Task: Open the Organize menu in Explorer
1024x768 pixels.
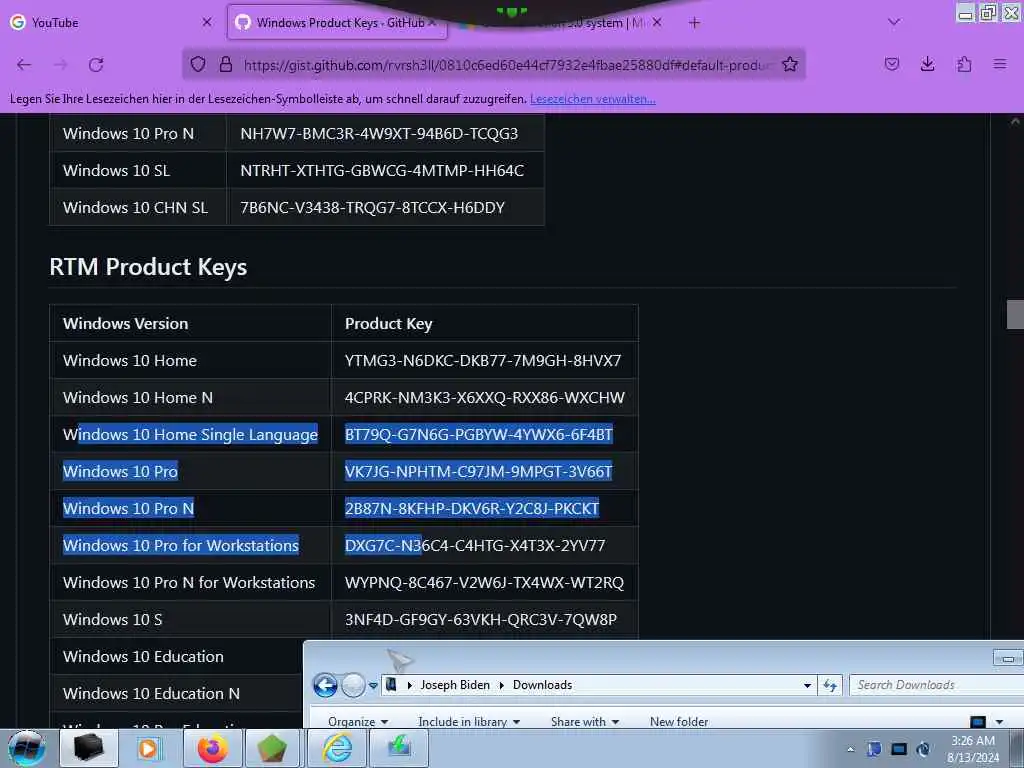Action: (x=358, y=721)
